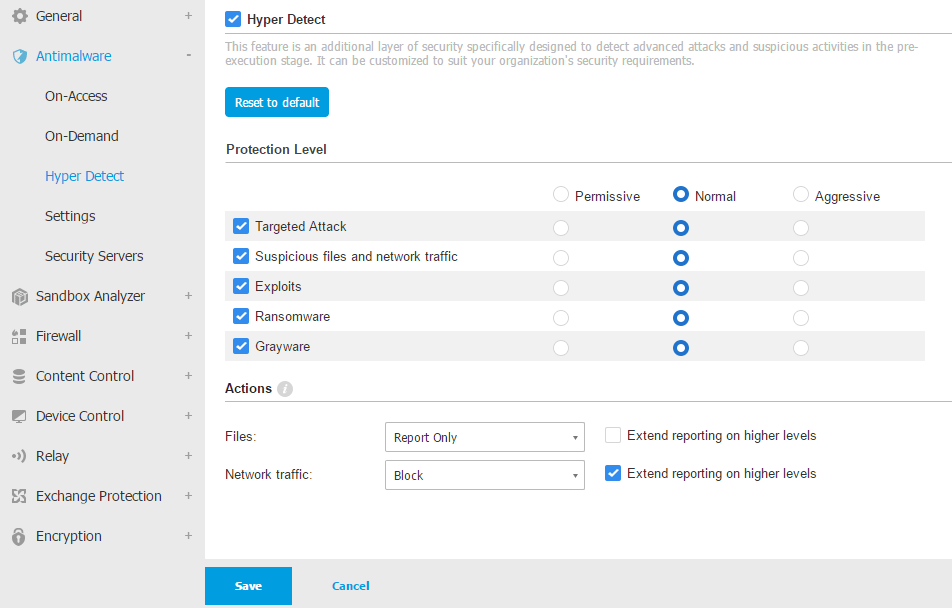Click the General gear icon
The image size is (952, 608).
[19, 16]
